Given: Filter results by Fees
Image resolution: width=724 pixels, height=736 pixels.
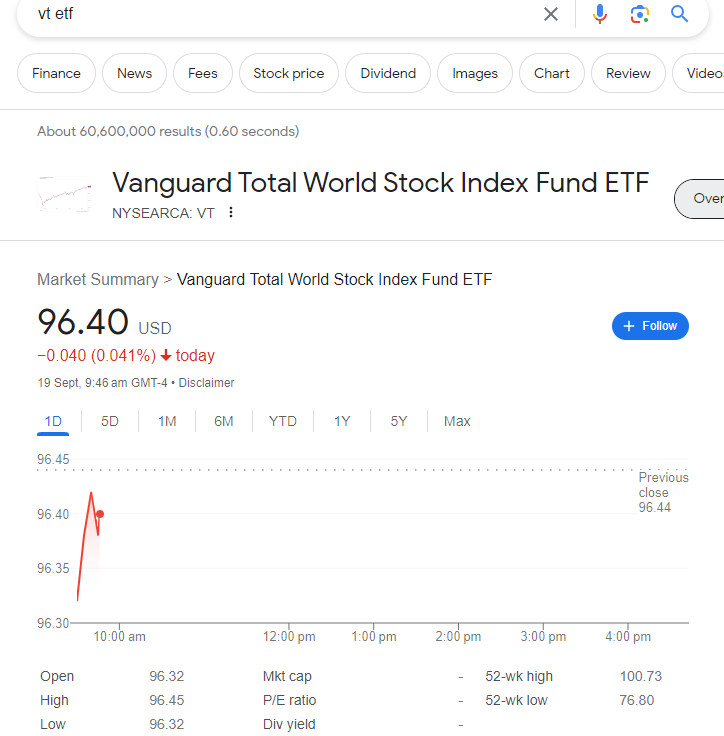Looking at the screenshot, I should (x=203, y=73).
